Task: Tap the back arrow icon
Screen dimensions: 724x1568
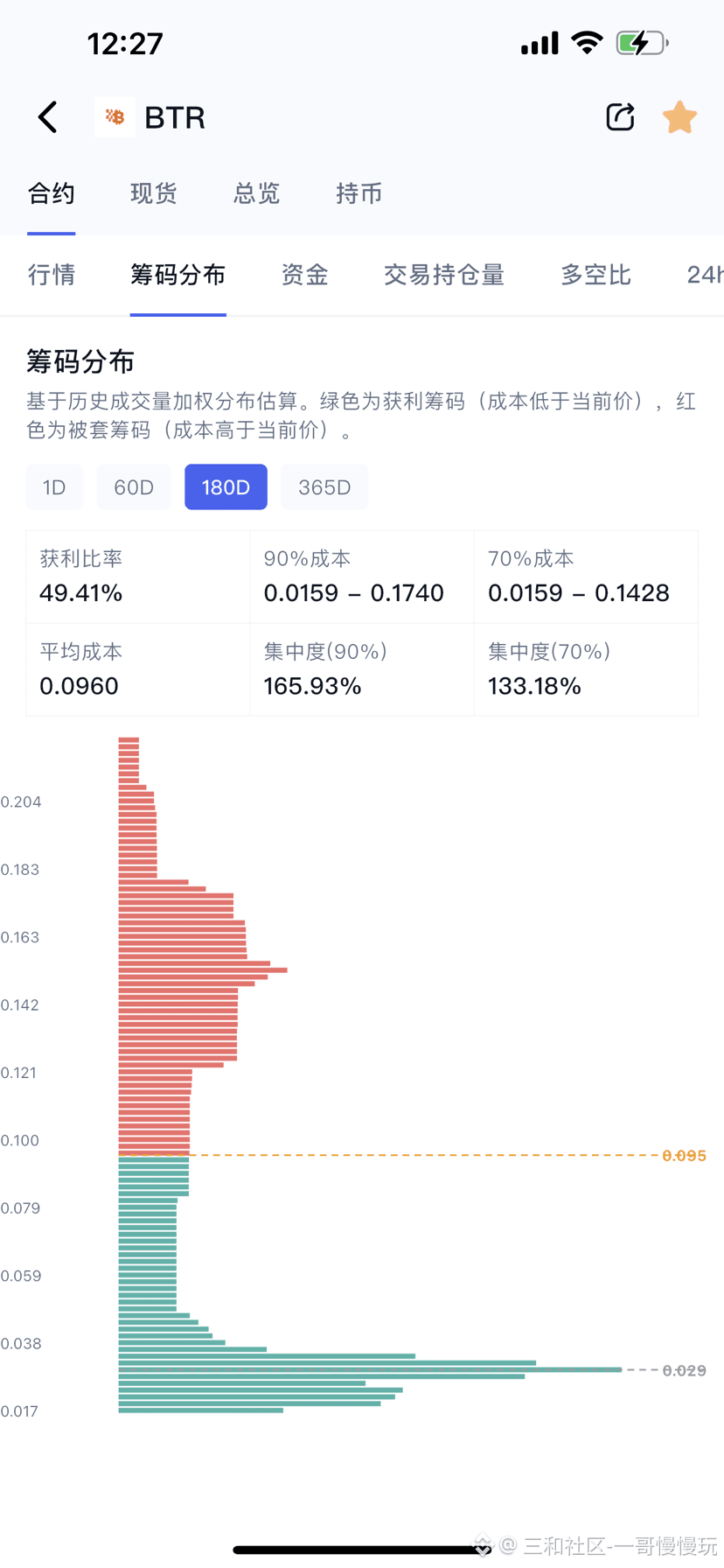Action: [x=48, y=117]
